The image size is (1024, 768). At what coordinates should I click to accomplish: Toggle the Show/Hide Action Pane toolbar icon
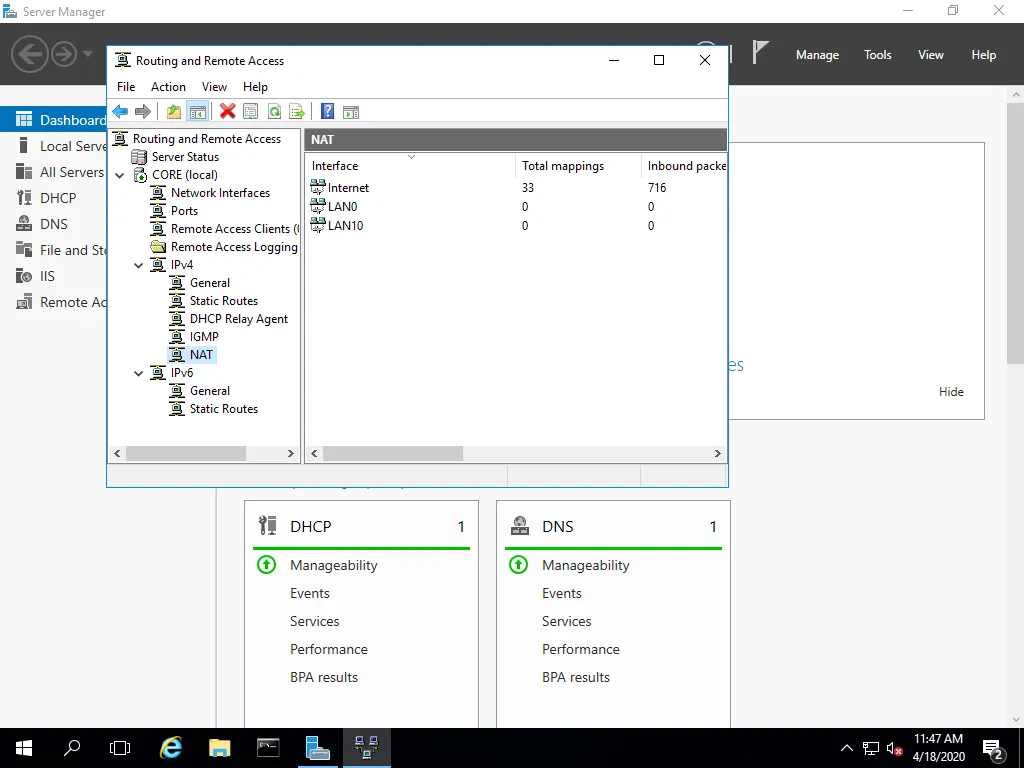point(351,112)
